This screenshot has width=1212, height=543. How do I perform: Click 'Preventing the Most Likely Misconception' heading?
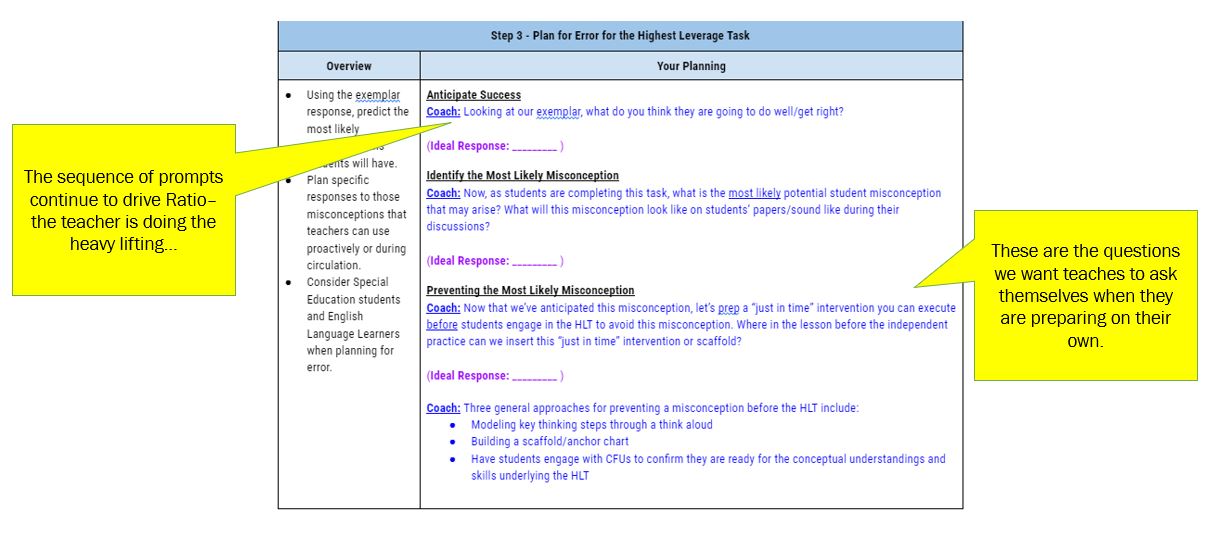click(530, 291)
